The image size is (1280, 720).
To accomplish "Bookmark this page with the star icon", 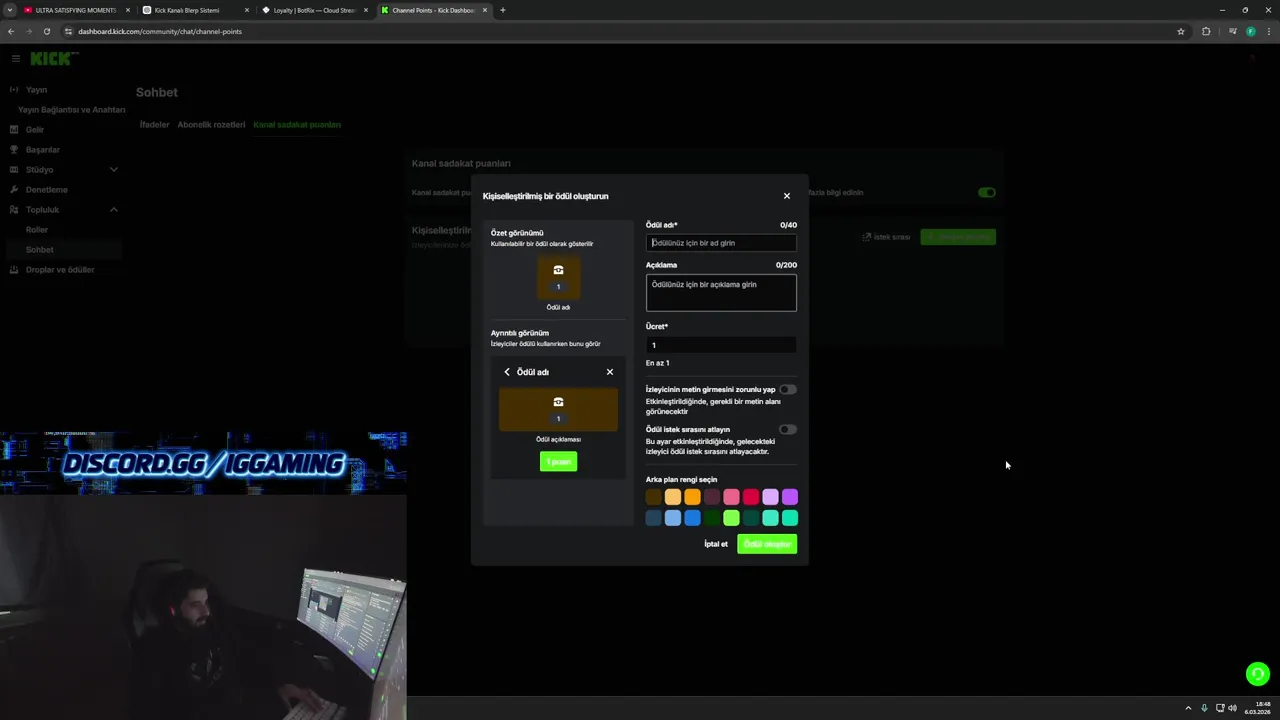I will 1181,31.
